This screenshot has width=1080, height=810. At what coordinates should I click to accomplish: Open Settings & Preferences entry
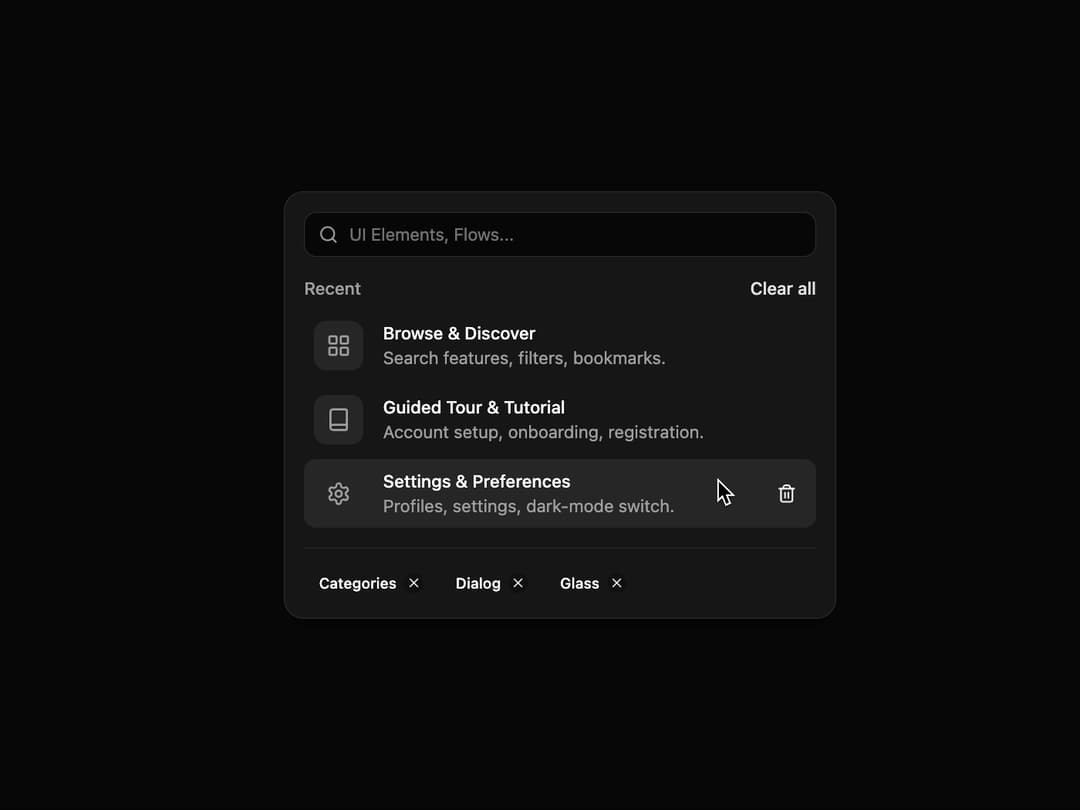coord(560,494)
